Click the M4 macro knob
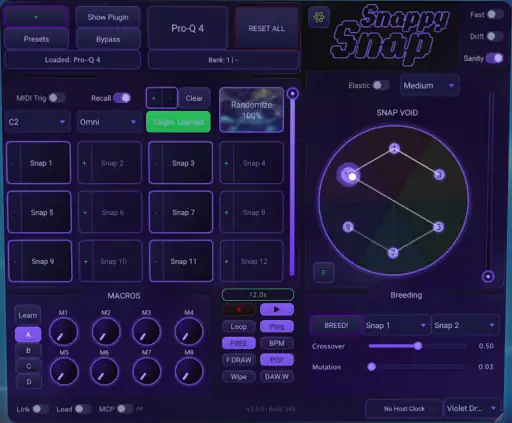Viewport: 512px width, 423px height. click(189, 331)
